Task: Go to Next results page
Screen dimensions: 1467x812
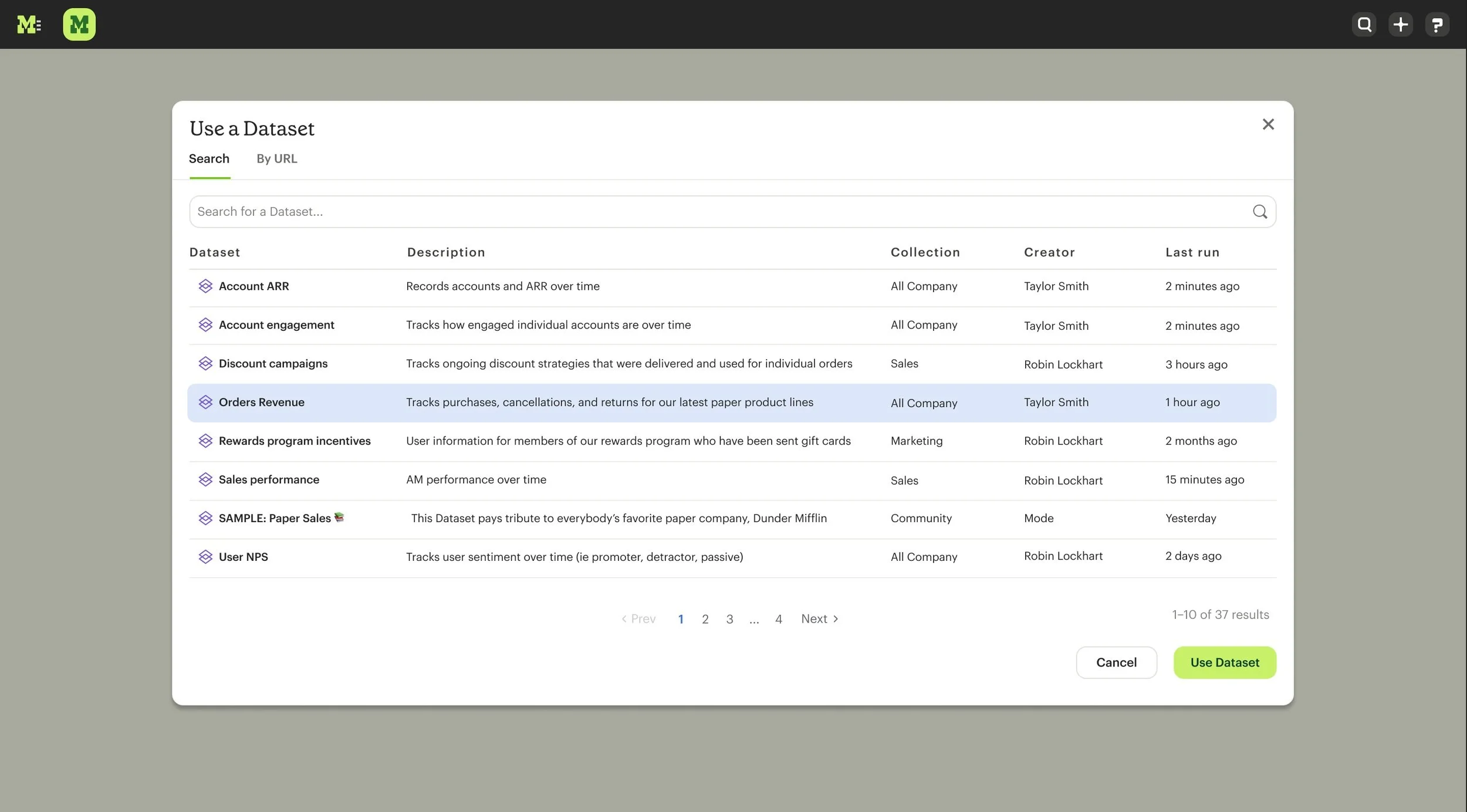Action: (819, 619)
